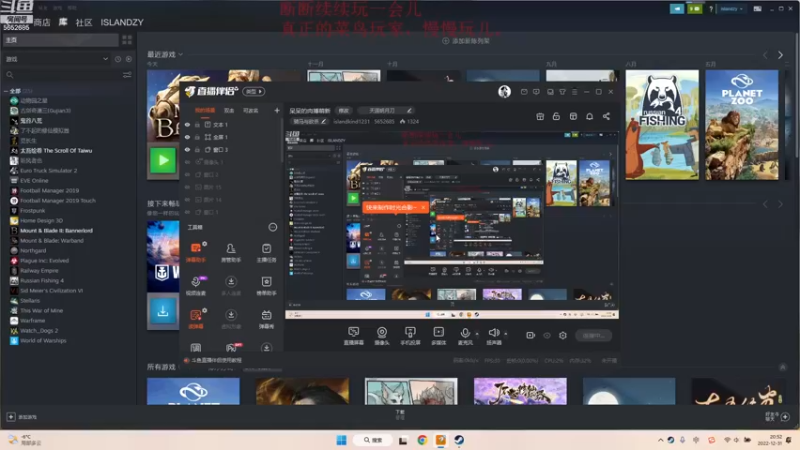
Task: Click the Steam library search field
Action: click(62, 75)
